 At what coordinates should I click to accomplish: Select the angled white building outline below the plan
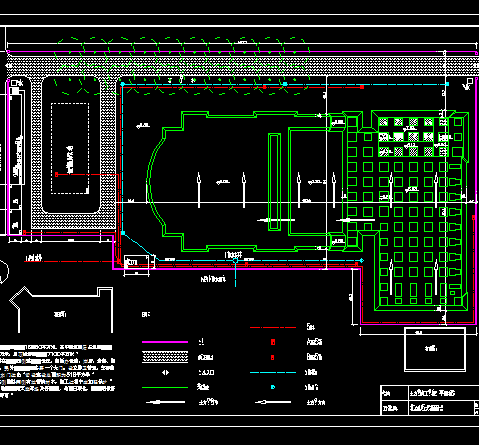click(x=62, y=310)
